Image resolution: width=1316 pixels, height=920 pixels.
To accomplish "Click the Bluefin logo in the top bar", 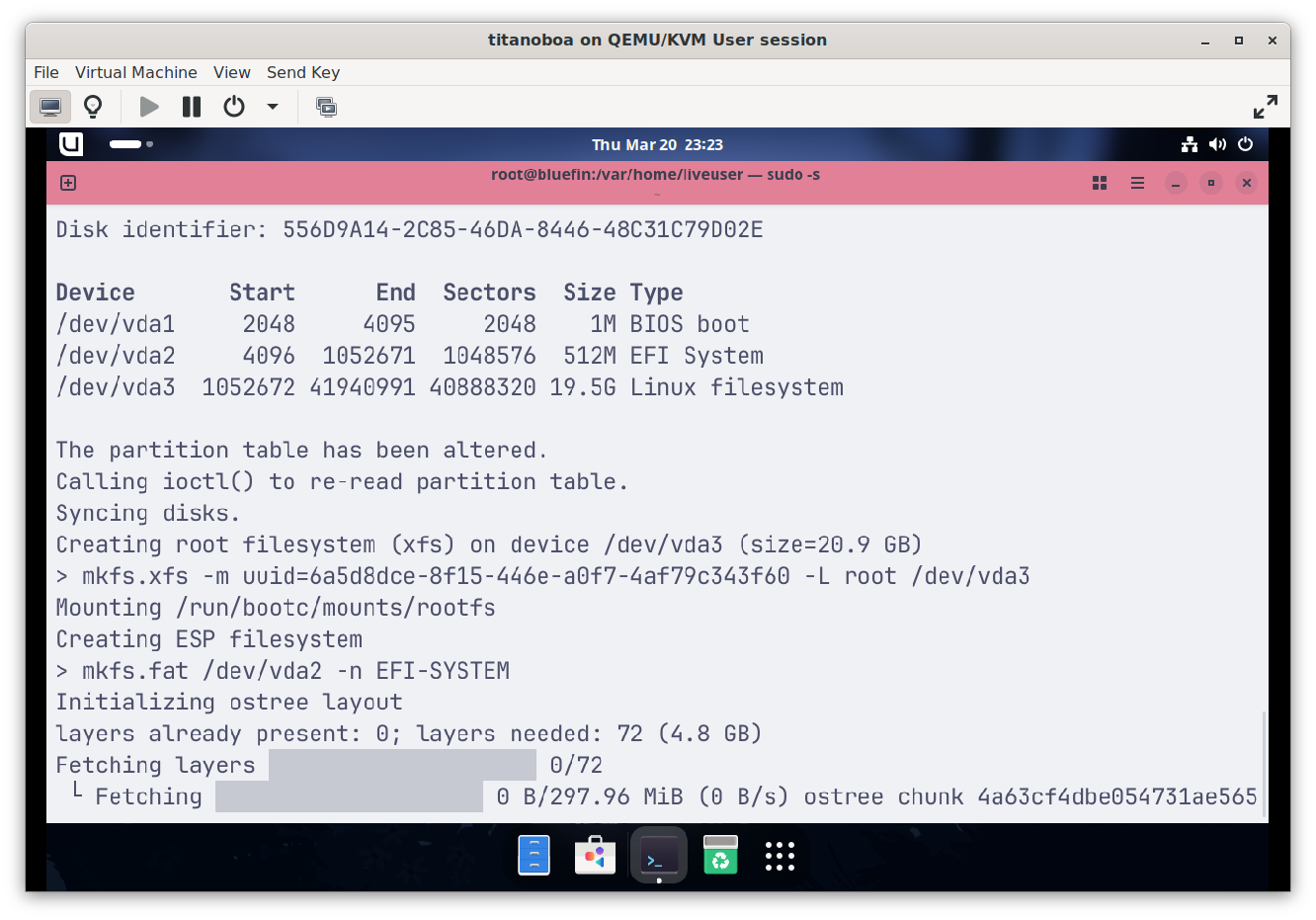I will 71,144.
